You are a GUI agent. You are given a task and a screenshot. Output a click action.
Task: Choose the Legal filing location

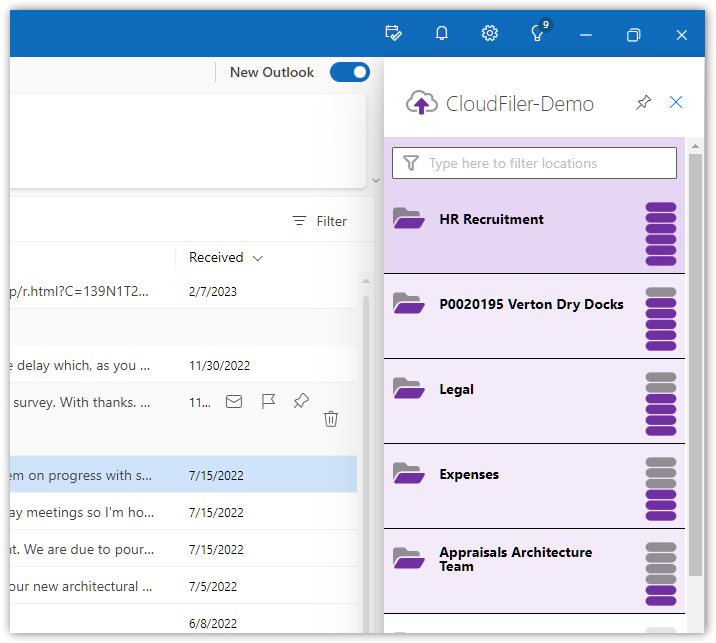coord(457,390)
